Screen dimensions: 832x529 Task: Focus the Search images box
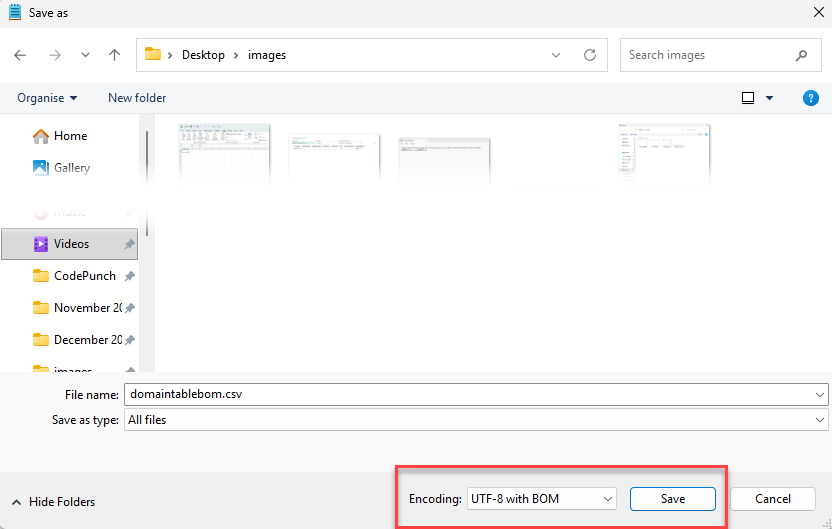click(721, 55)
